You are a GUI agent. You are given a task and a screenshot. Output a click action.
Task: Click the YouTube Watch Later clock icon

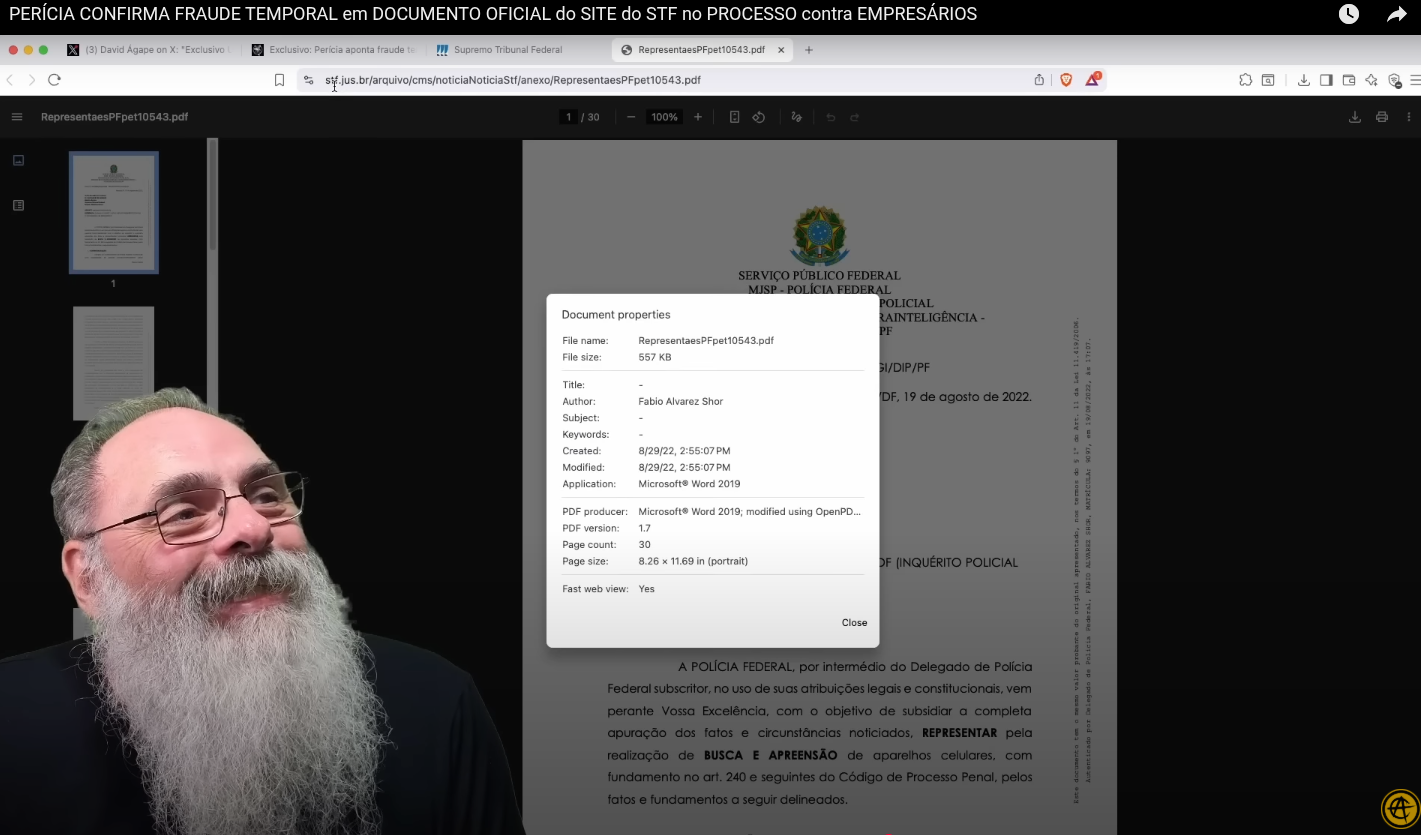(1349, 14)
